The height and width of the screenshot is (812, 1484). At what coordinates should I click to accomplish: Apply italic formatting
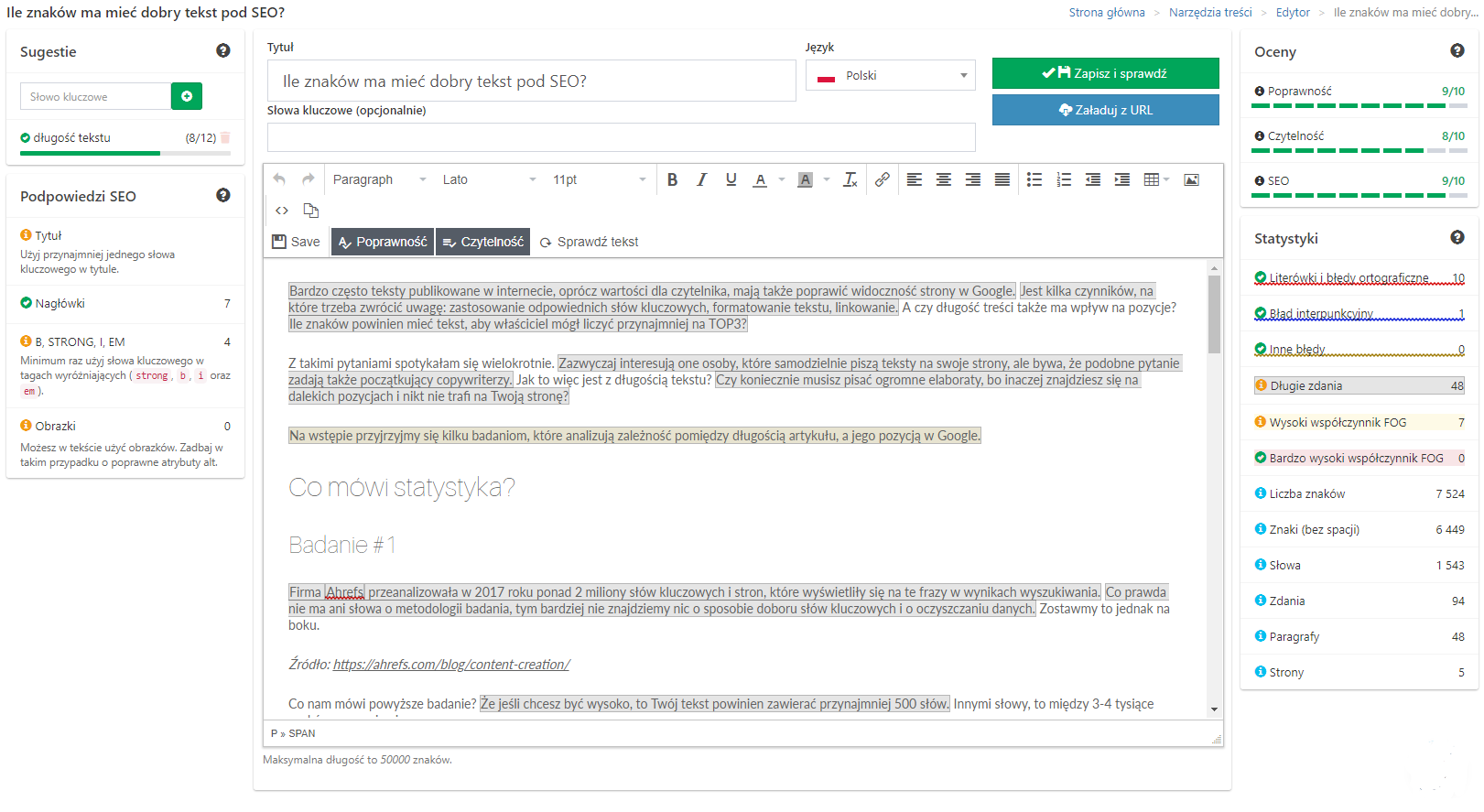701,179
